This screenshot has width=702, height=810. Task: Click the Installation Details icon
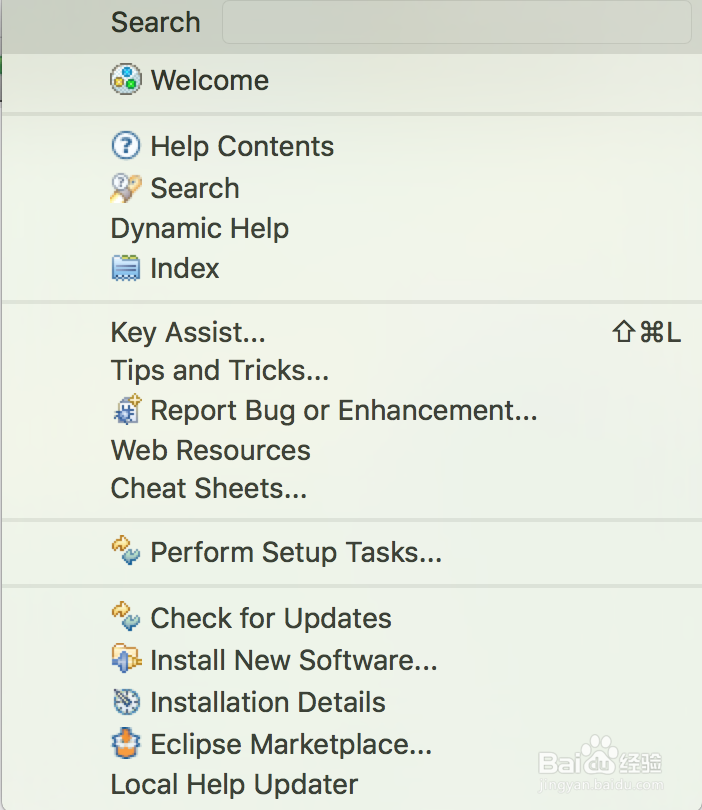click(127, 702)
